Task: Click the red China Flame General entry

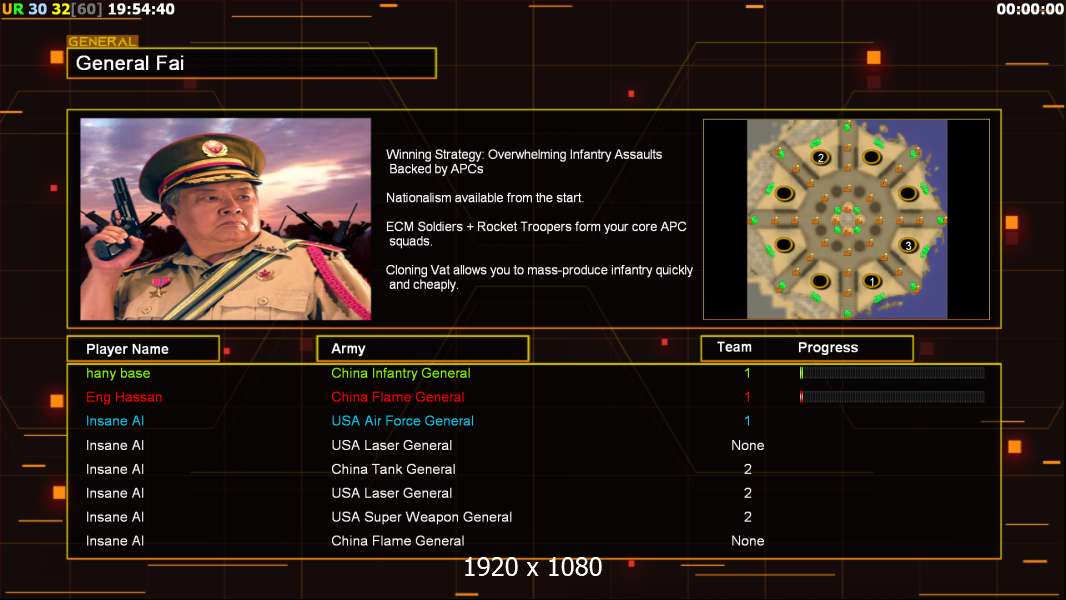Action: (x=398, y=397)
